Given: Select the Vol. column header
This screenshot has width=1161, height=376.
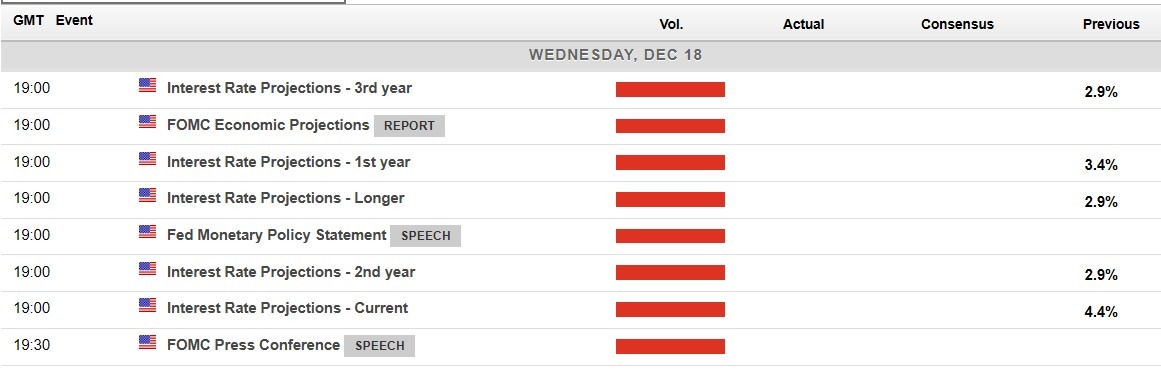Looking at the screenshot, I should [x=672, y=24].
